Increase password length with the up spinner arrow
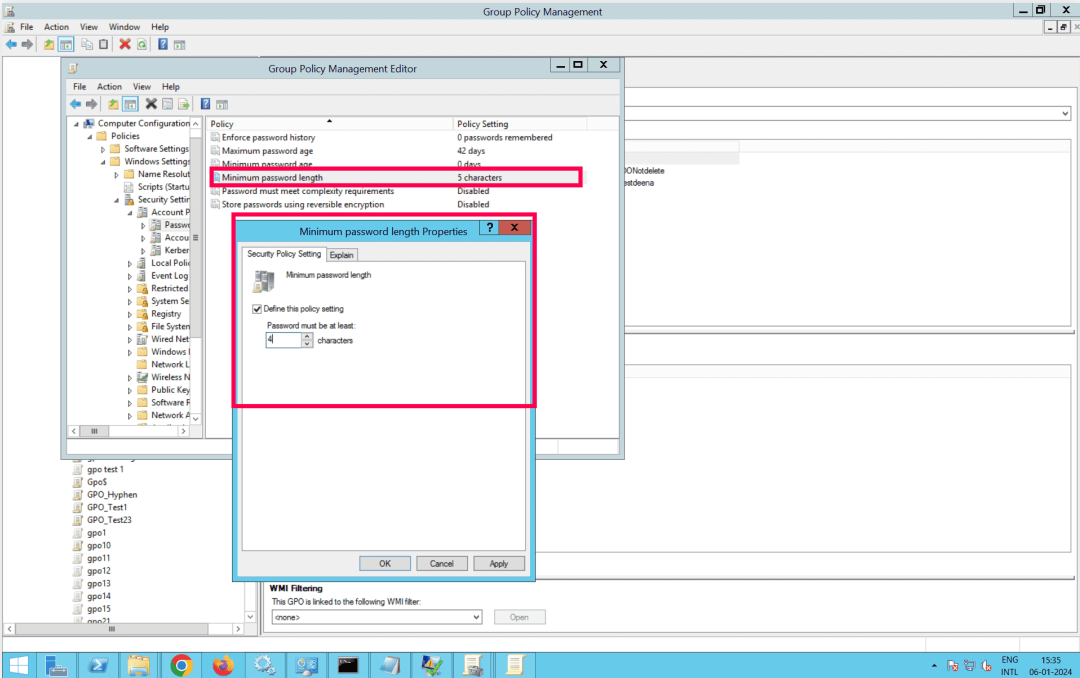The height and width of the screenshot is (678, 1080). pos(307,336)
